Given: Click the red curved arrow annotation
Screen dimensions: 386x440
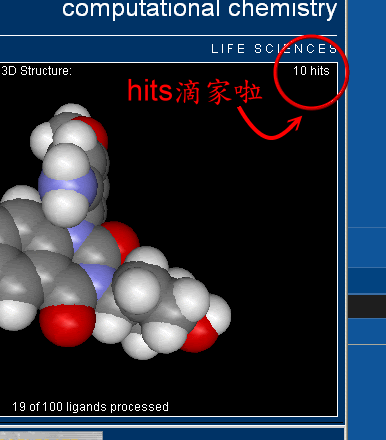Looking at the screenshot, I should point(270,123).
